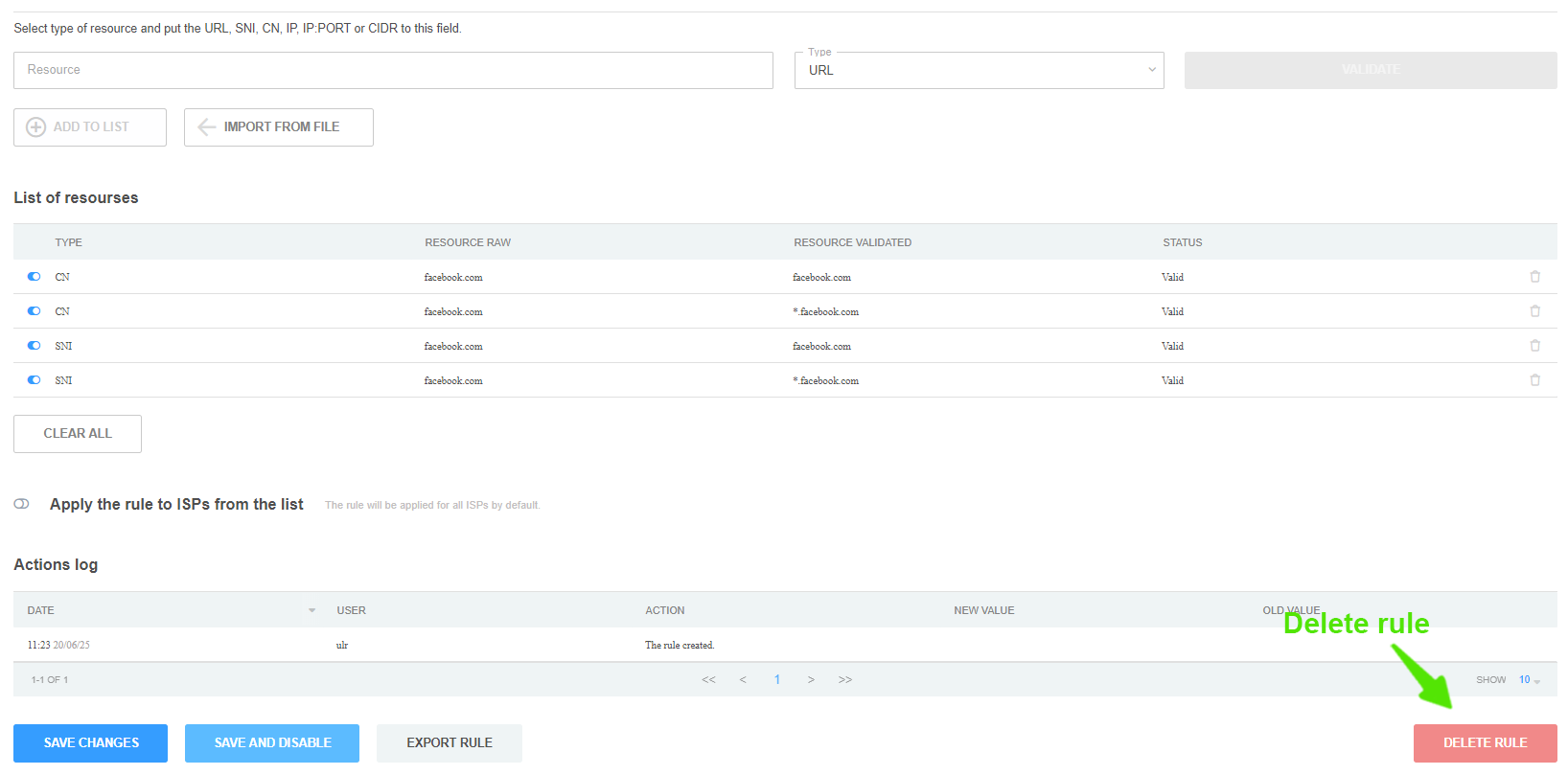The width and height of the screenshot is (1568, 775).
Task: Sort actions log by Date column arrow
Action: pos(311,610)
